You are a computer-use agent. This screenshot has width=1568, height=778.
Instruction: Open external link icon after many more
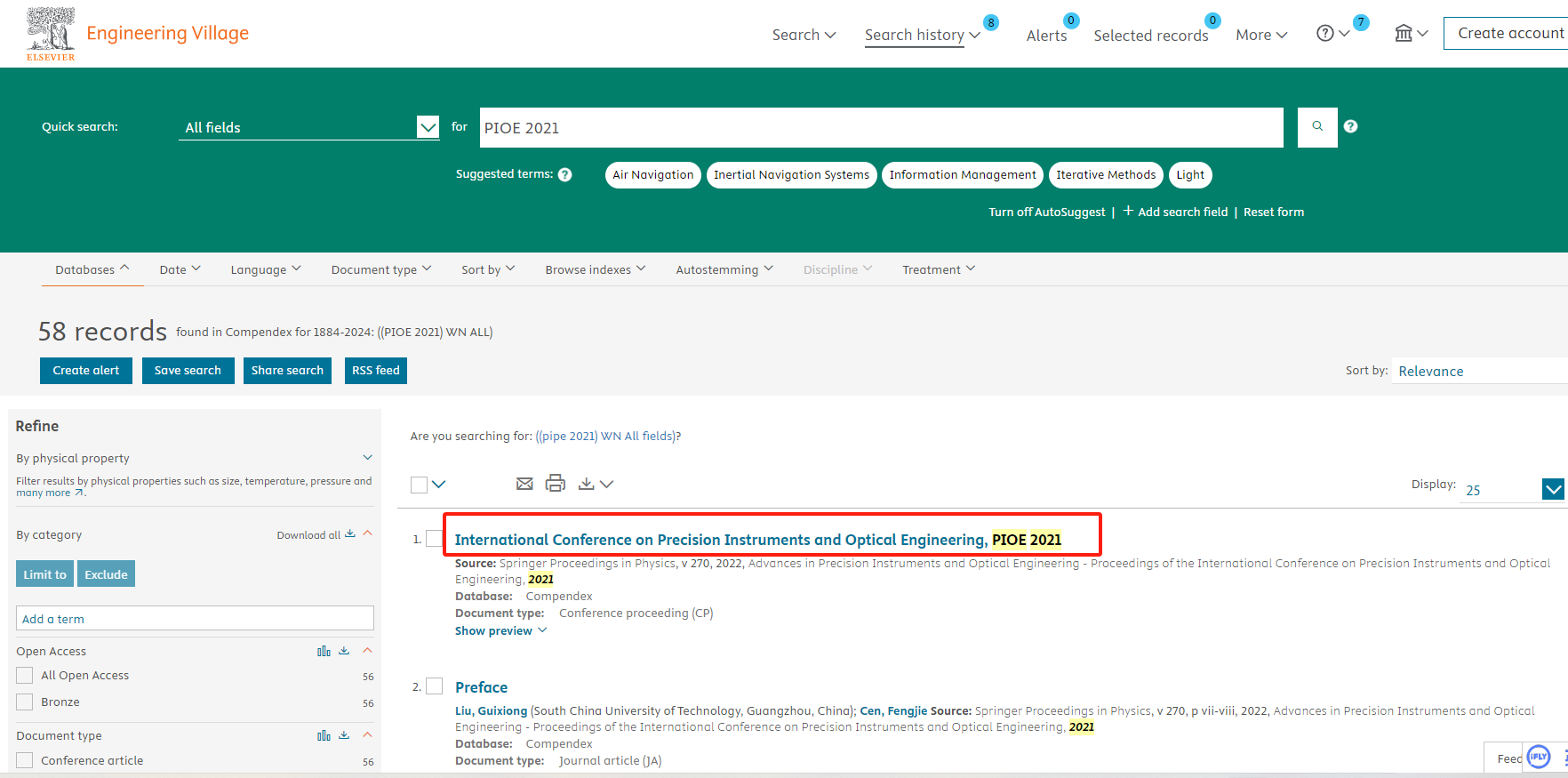(x=79, y=493)
